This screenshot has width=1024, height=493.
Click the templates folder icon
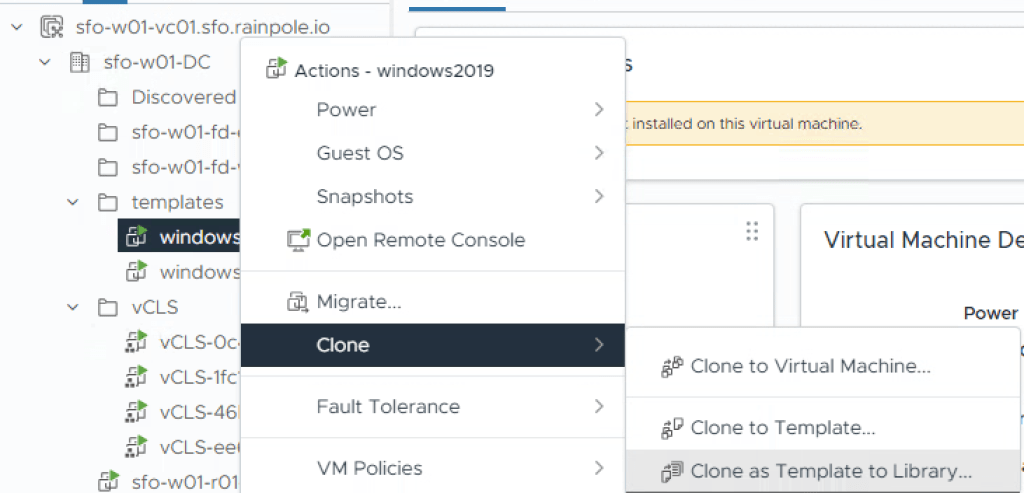[108, 202]
